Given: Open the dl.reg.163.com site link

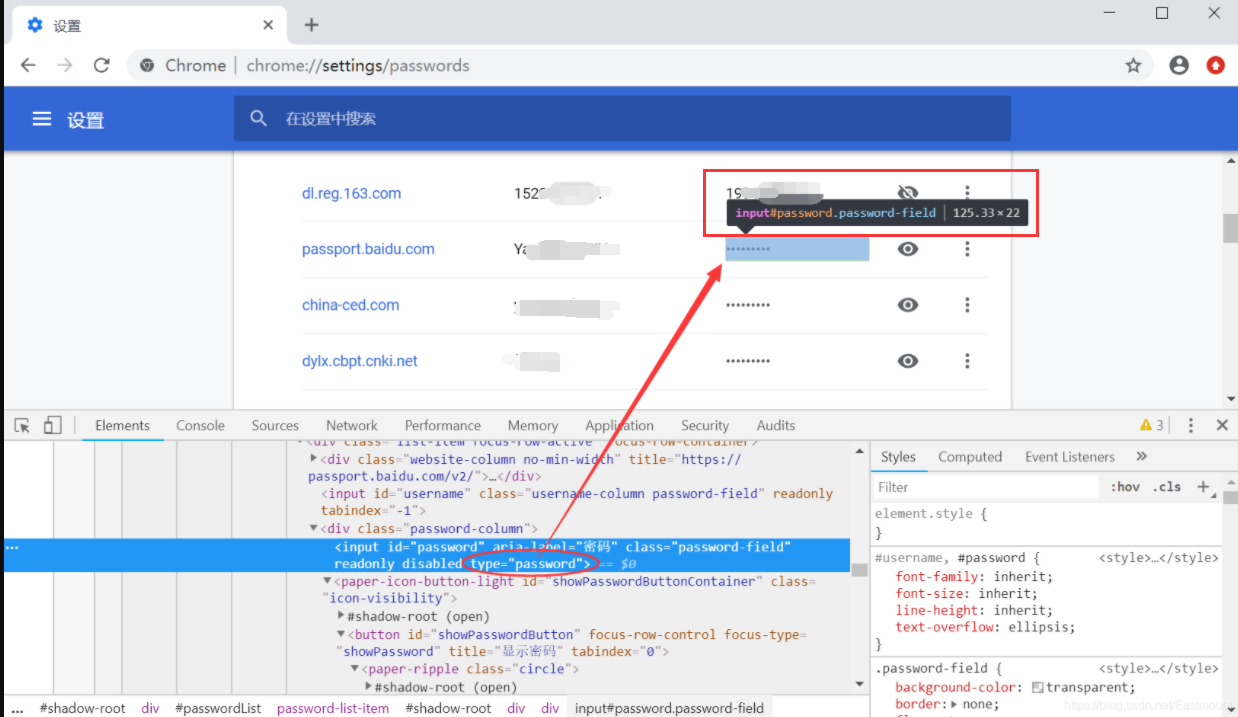Looking at the screenshot, I should 351,193.
